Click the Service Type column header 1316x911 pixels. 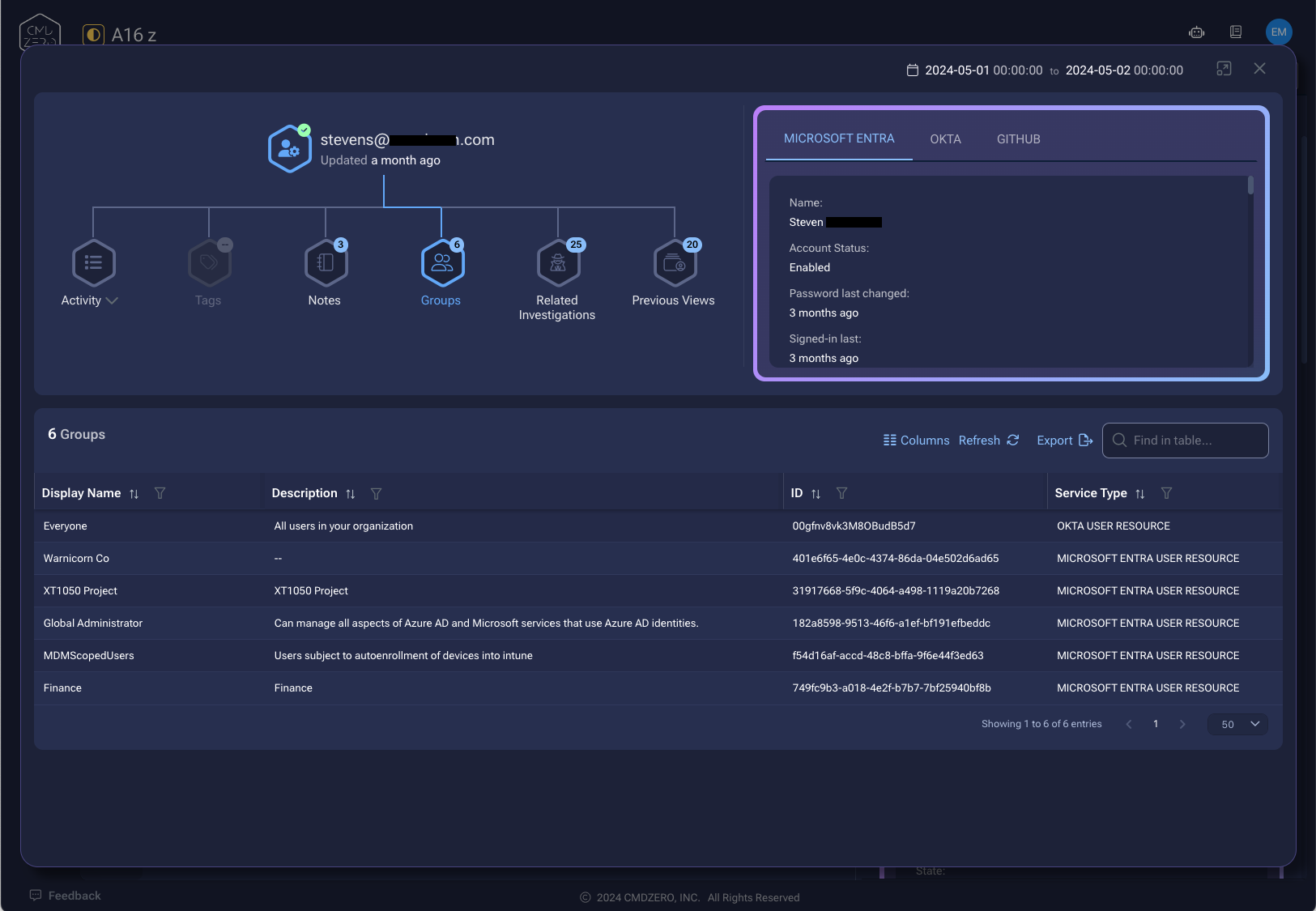[1091, 493]
